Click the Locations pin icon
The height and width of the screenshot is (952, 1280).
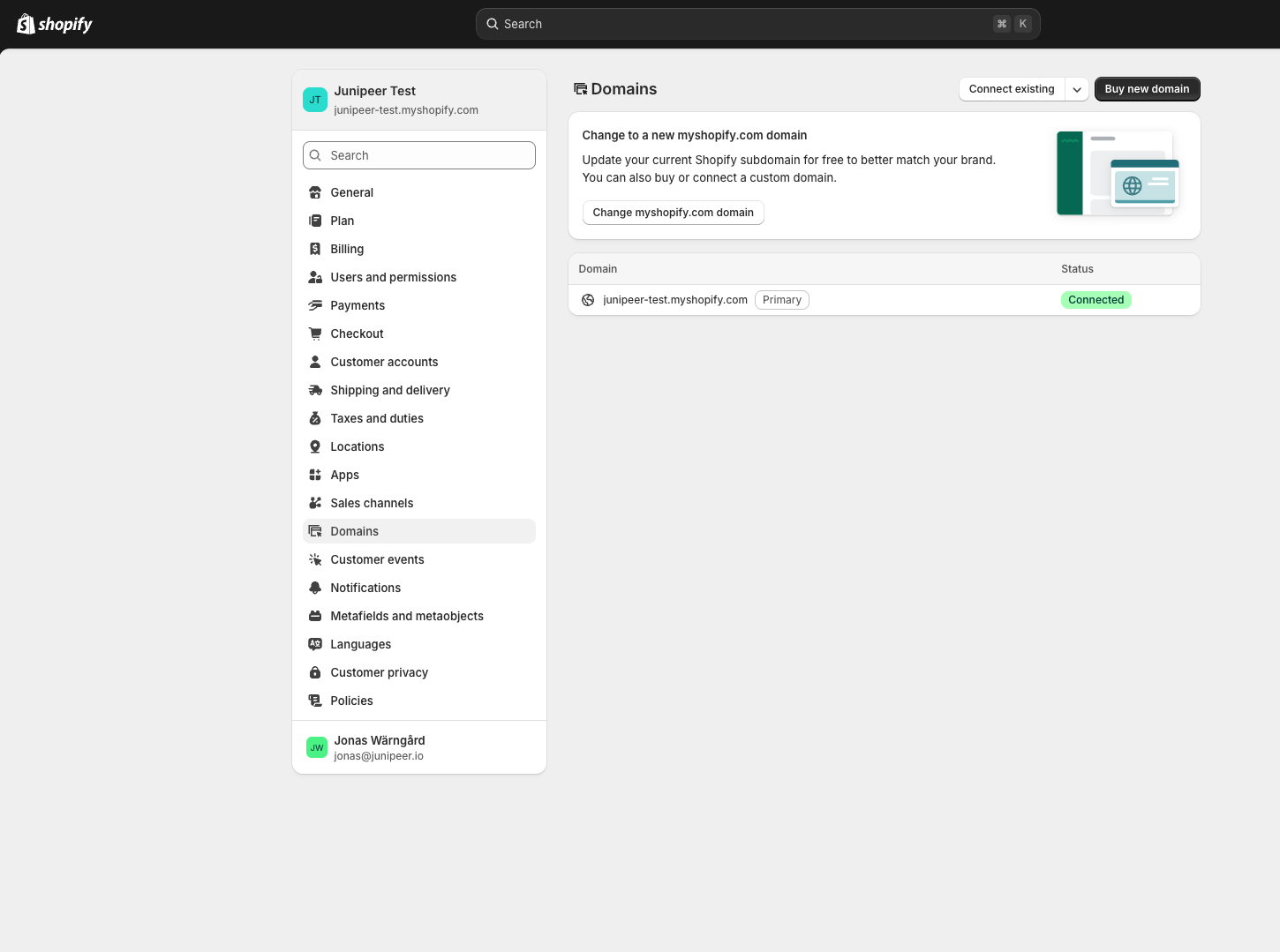[x=315, y=446]
